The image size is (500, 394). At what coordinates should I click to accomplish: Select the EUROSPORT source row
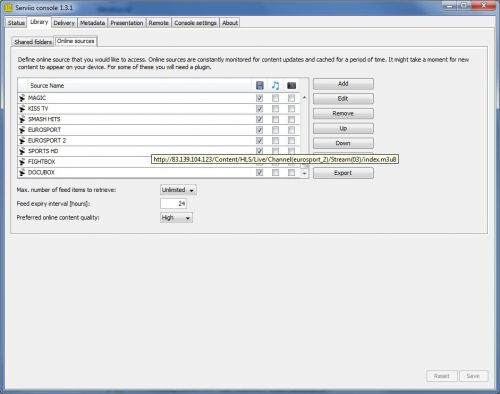(159, 130)
